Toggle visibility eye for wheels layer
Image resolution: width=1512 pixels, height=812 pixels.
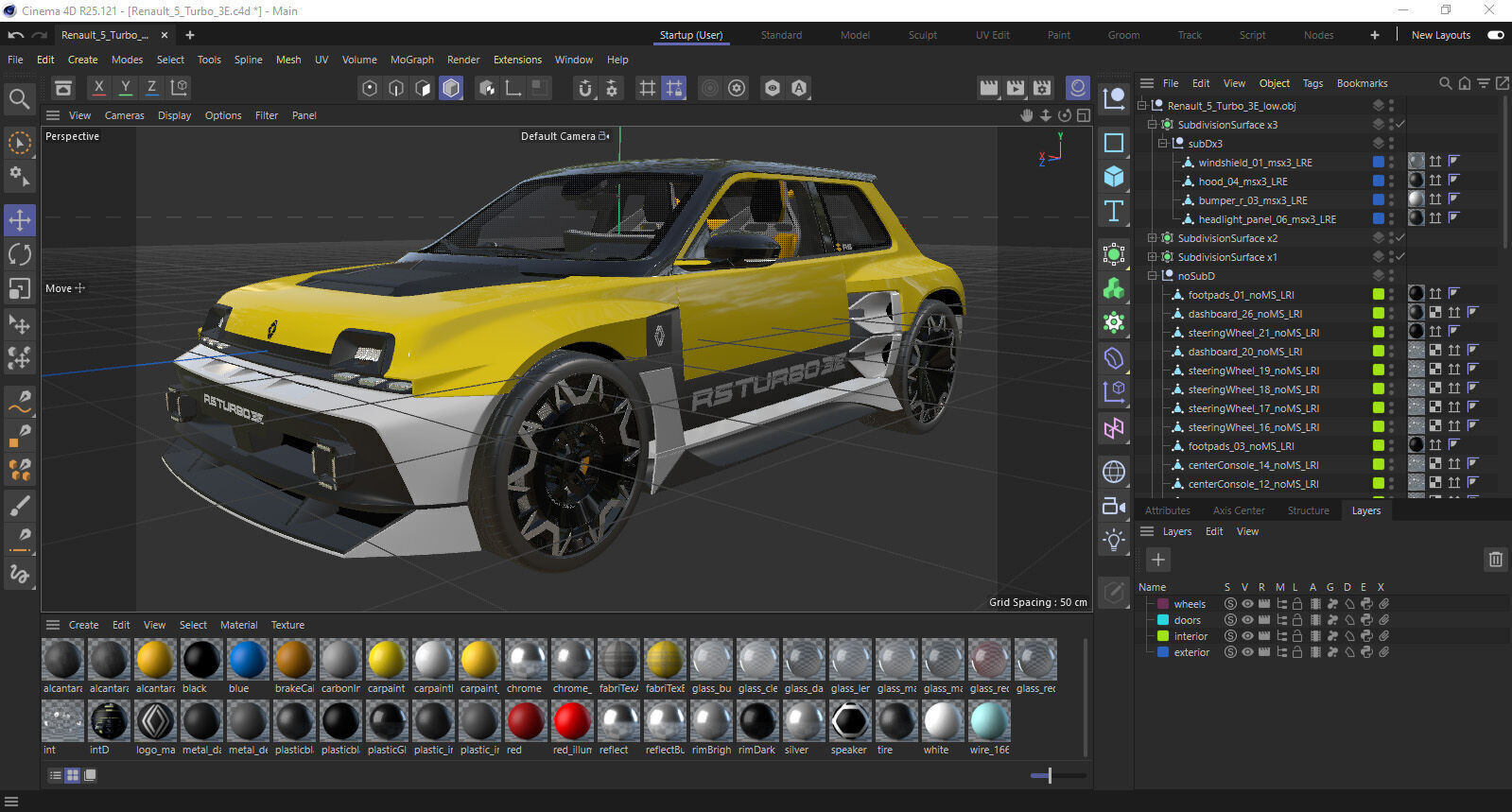(x=1247, y=604)
